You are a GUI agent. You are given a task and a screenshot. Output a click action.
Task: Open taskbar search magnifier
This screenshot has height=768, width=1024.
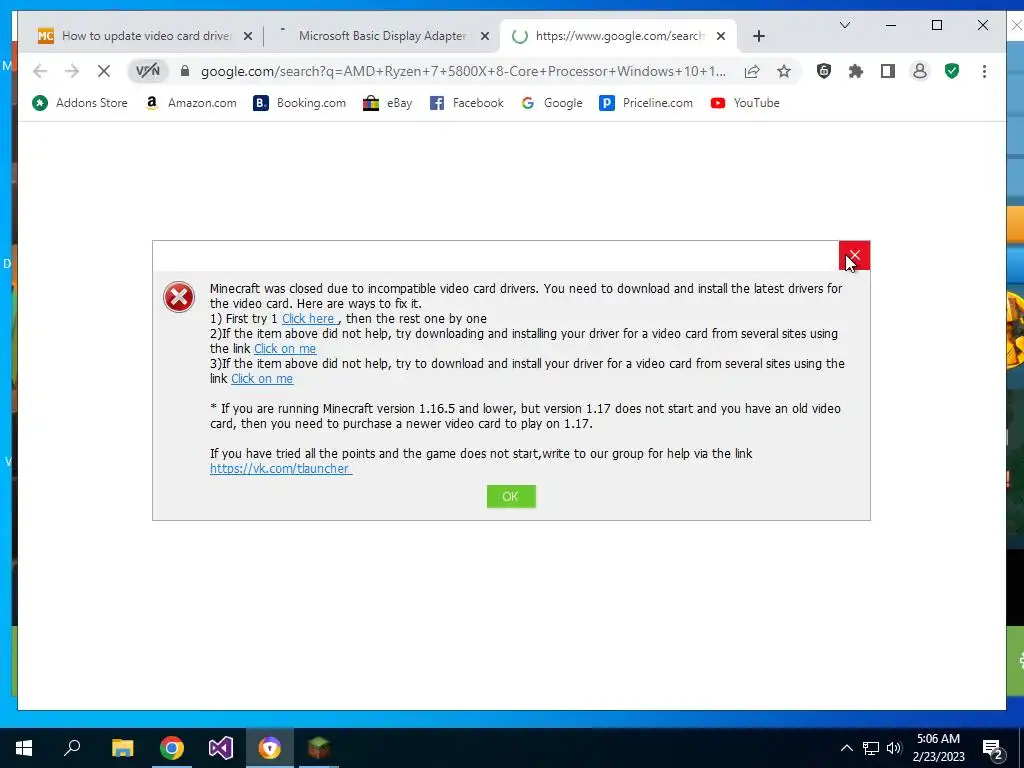72,748
